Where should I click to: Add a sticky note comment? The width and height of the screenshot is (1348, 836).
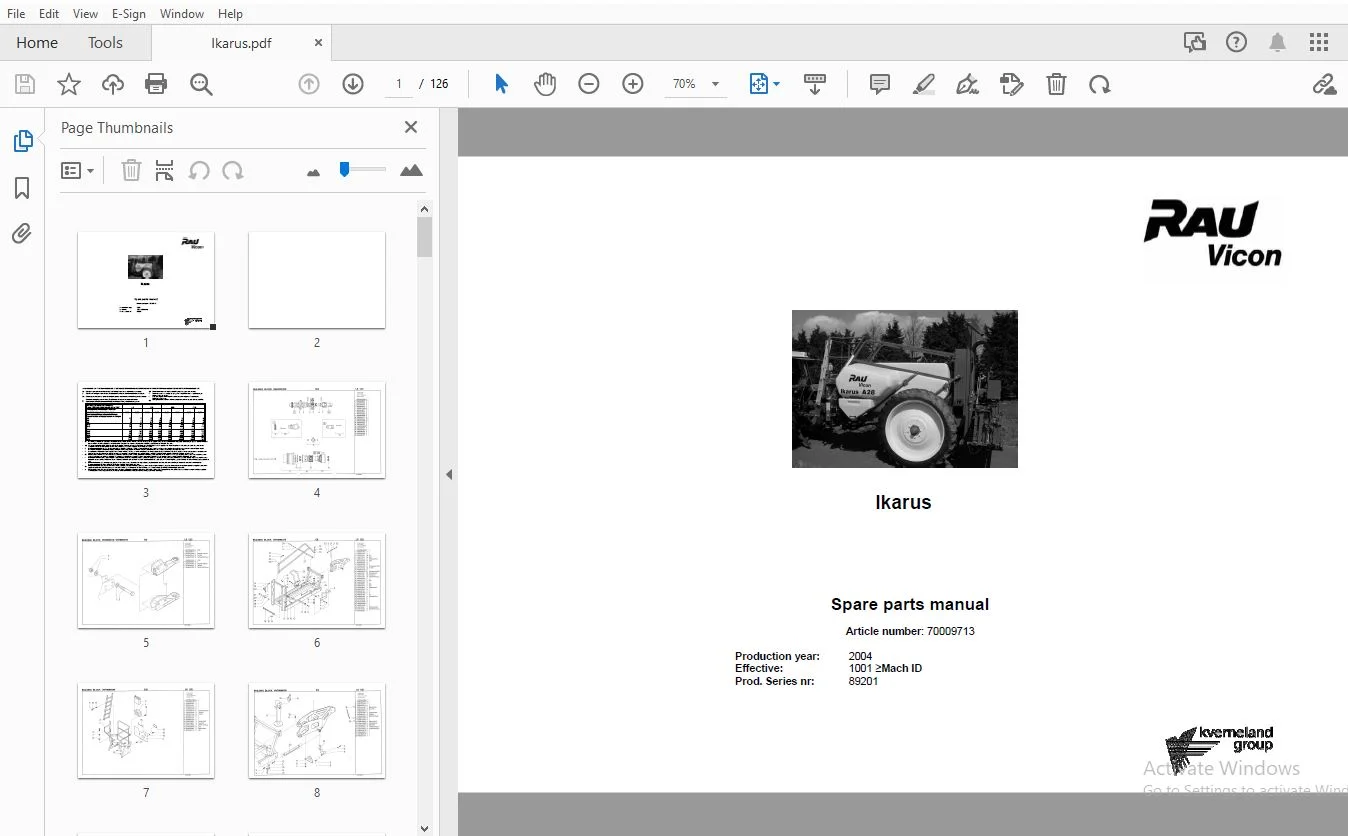pyautogui.click(x=880, y=84)
